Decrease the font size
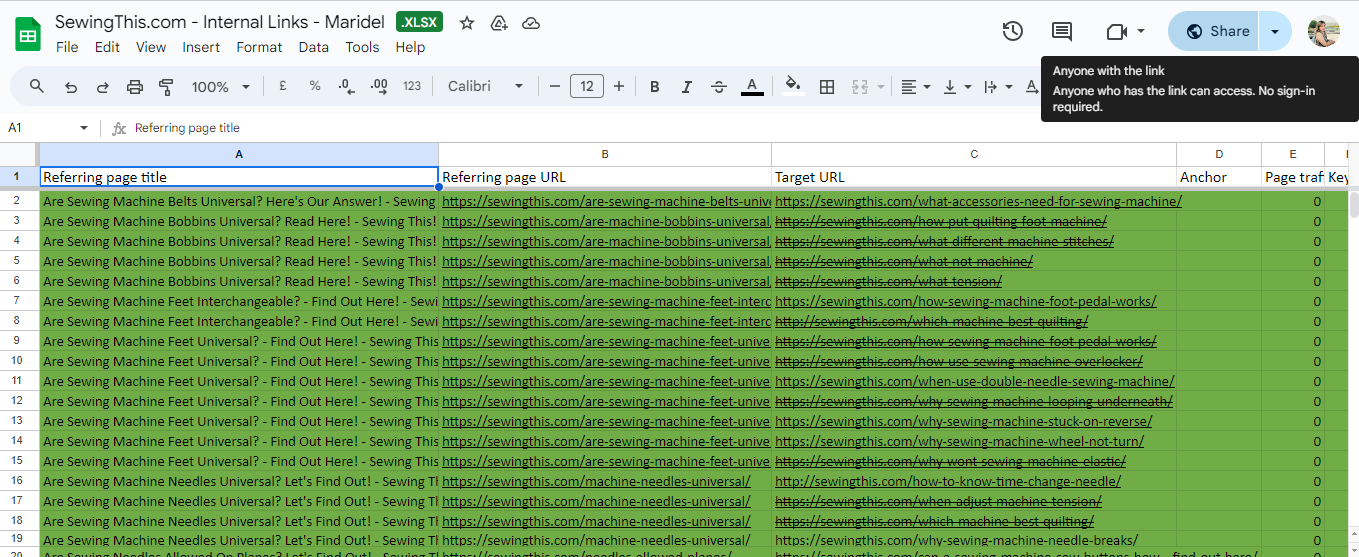The width and height of the screenshot is (1359, 557). (555, 87)
